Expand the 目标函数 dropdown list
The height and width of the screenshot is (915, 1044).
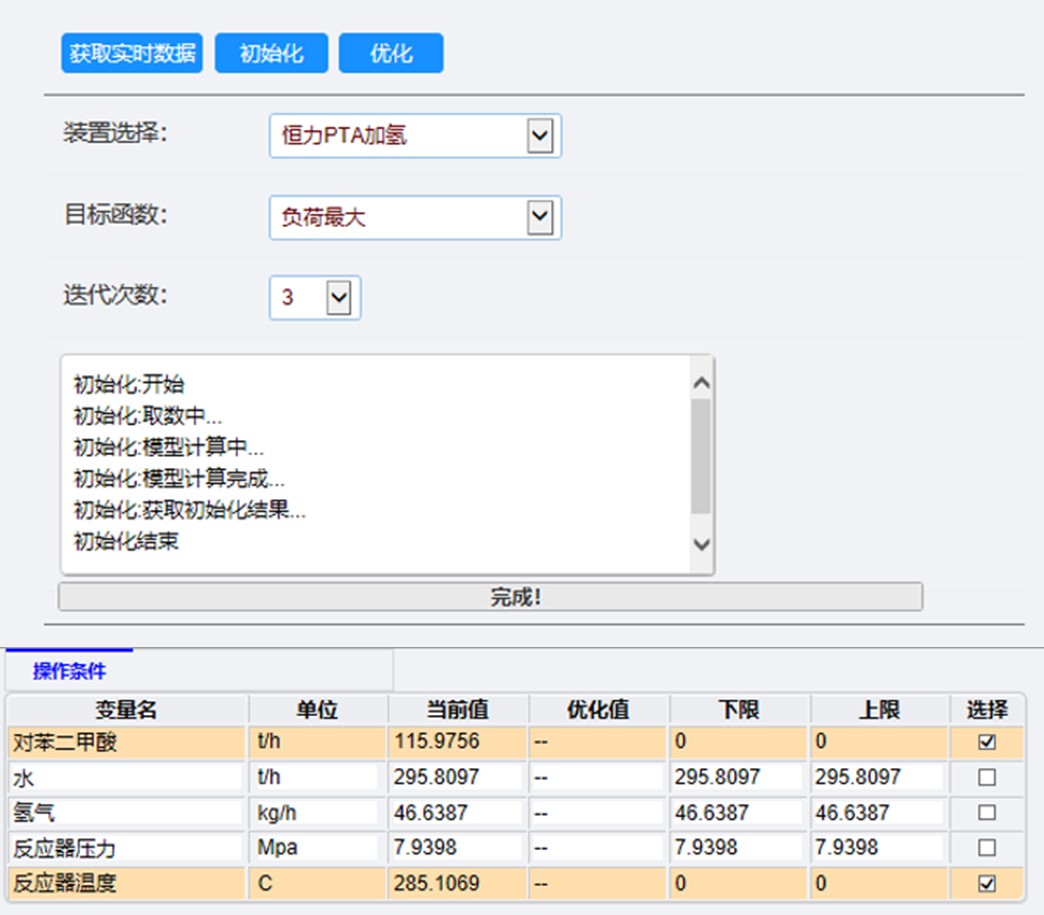(x=414, y=217)
